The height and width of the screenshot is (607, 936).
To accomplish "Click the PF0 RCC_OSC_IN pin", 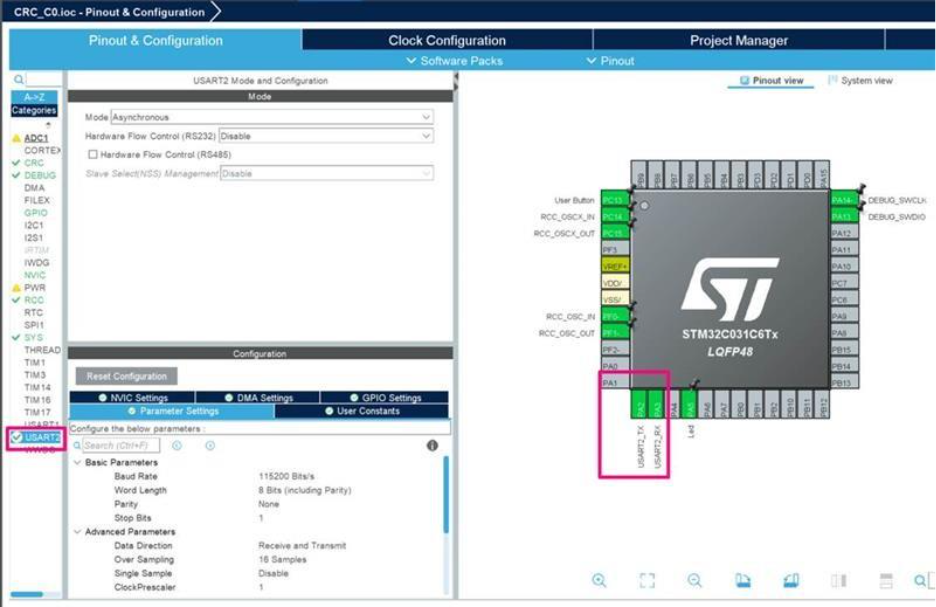I will pos(615,316).
